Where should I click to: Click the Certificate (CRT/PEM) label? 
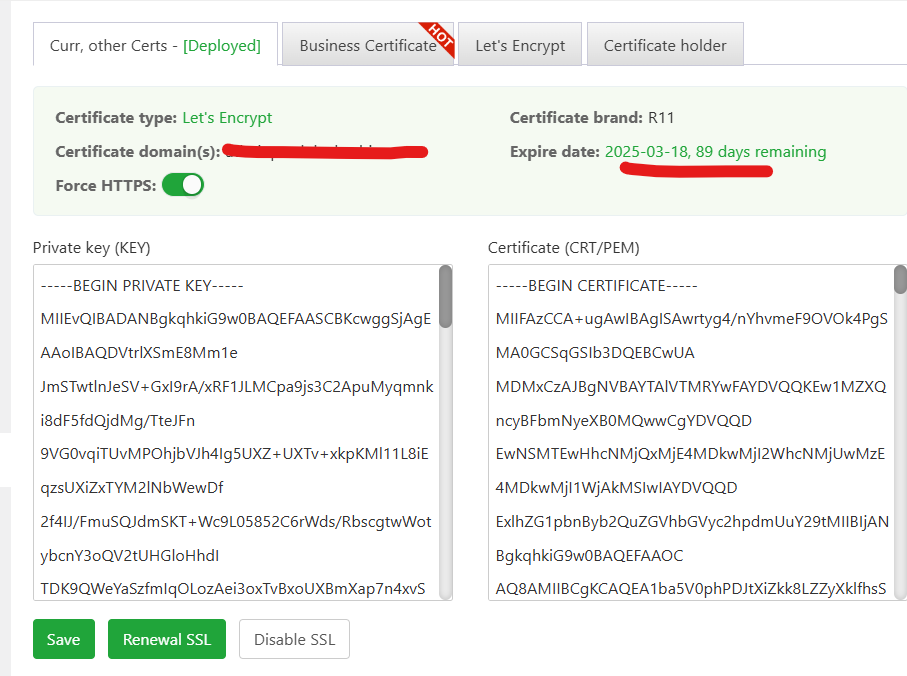563,247
